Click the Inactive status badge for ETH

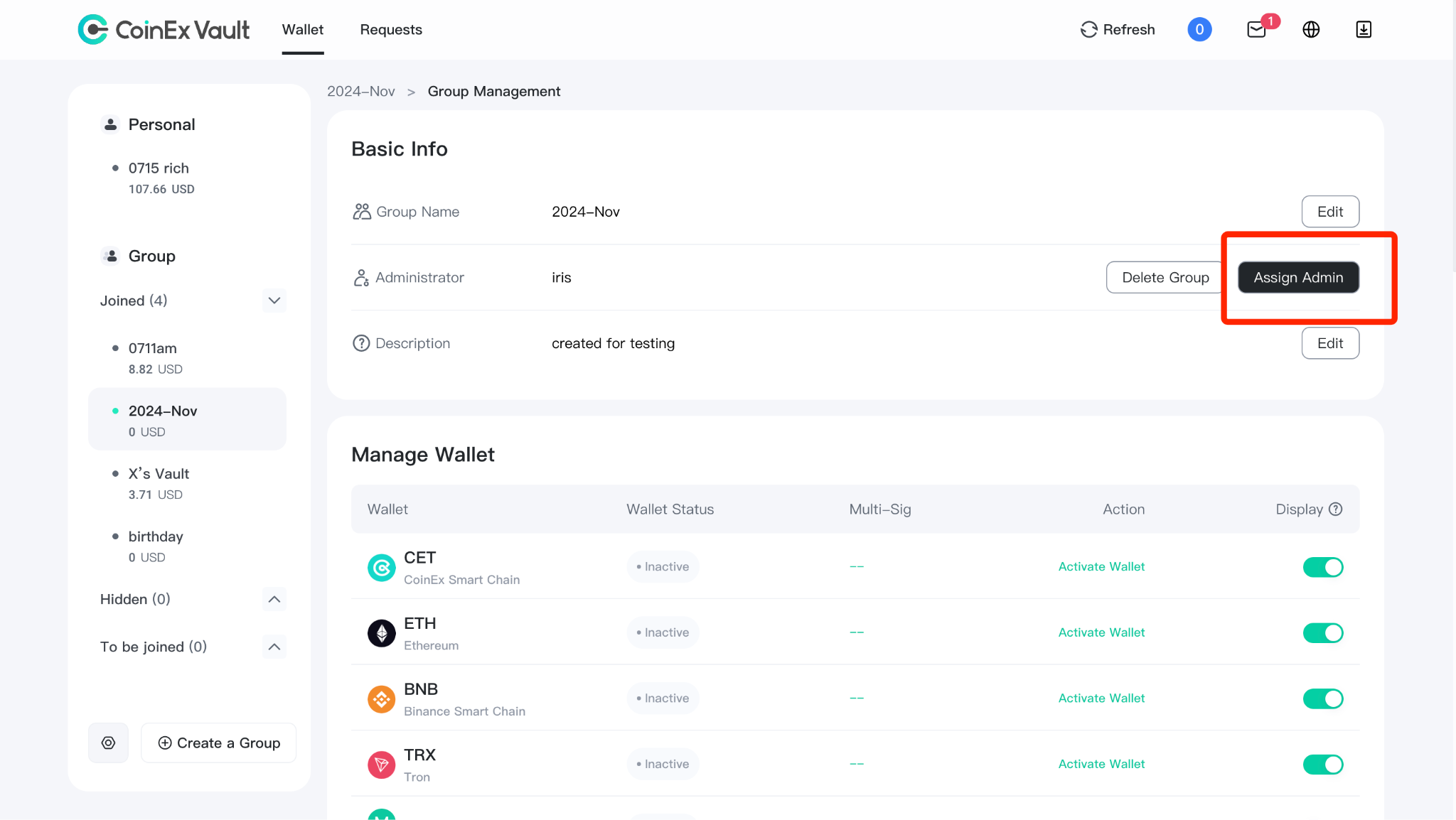pyautogui.click(x=663, y=632)
